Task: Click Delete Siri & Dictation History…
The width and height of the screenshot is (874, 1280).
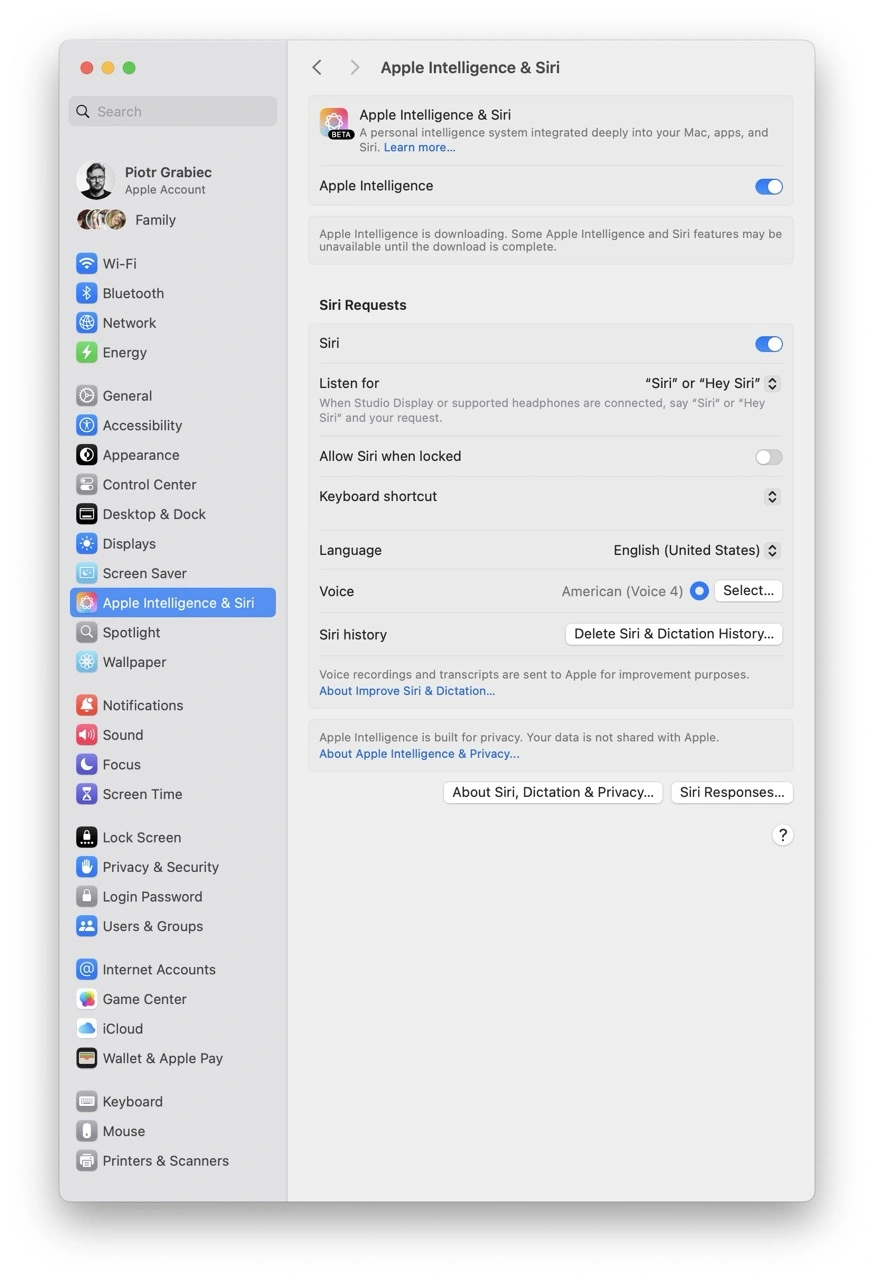Action: pyautogui.click(x=674, y=634)
